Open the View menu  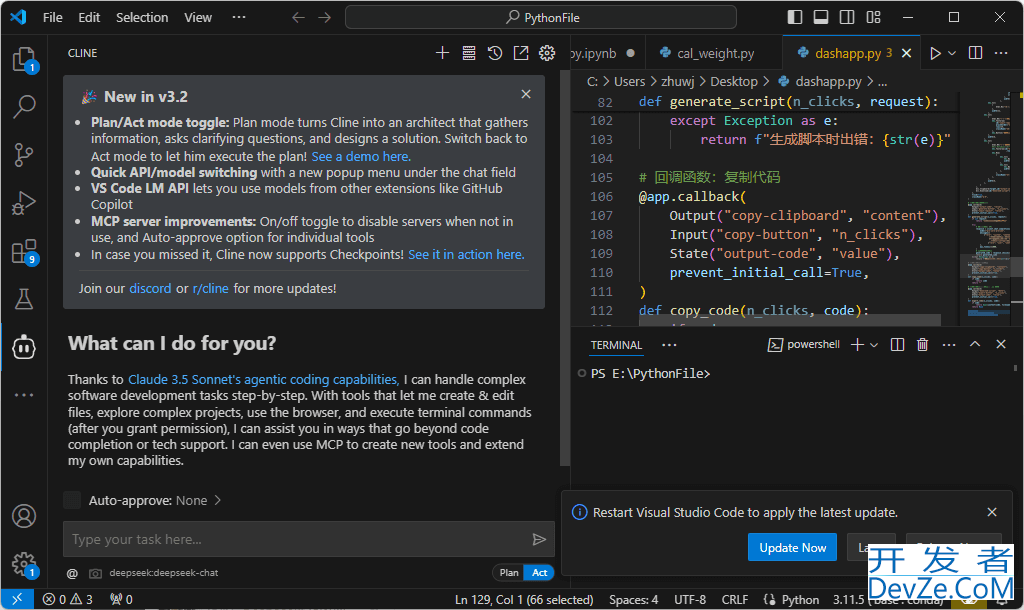pyautogui.click(x=198, y=18)
